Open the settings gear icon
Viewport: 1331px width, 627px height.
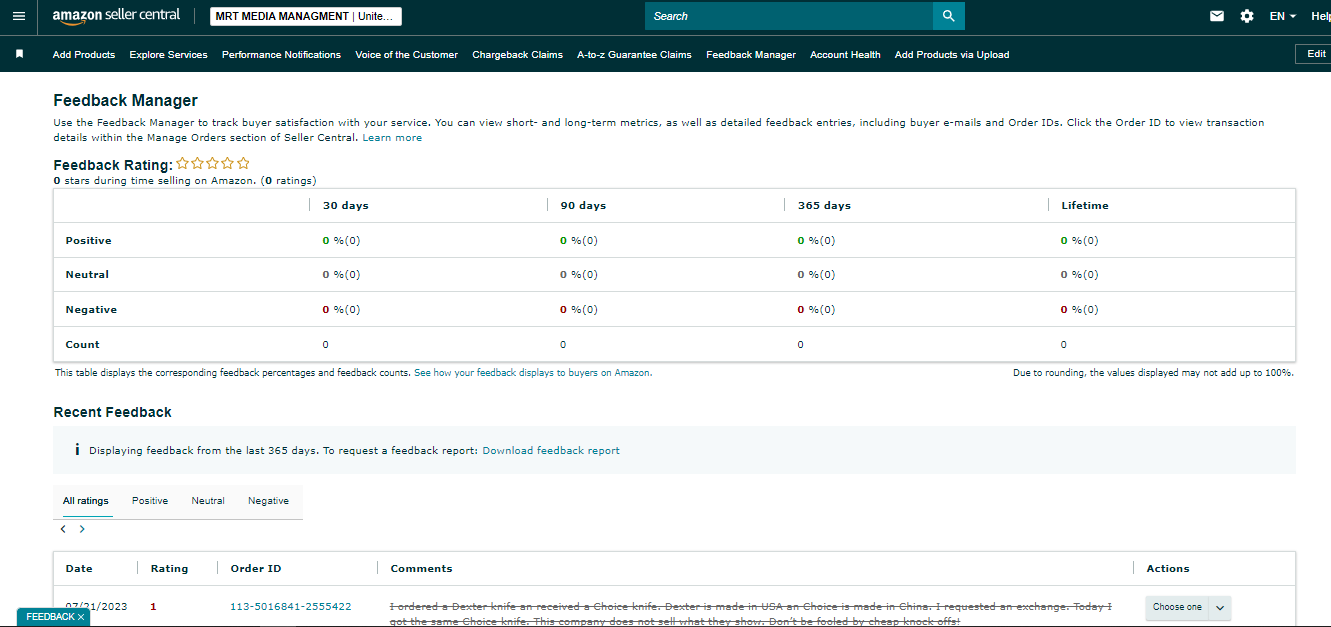[x=1247, y=16]
